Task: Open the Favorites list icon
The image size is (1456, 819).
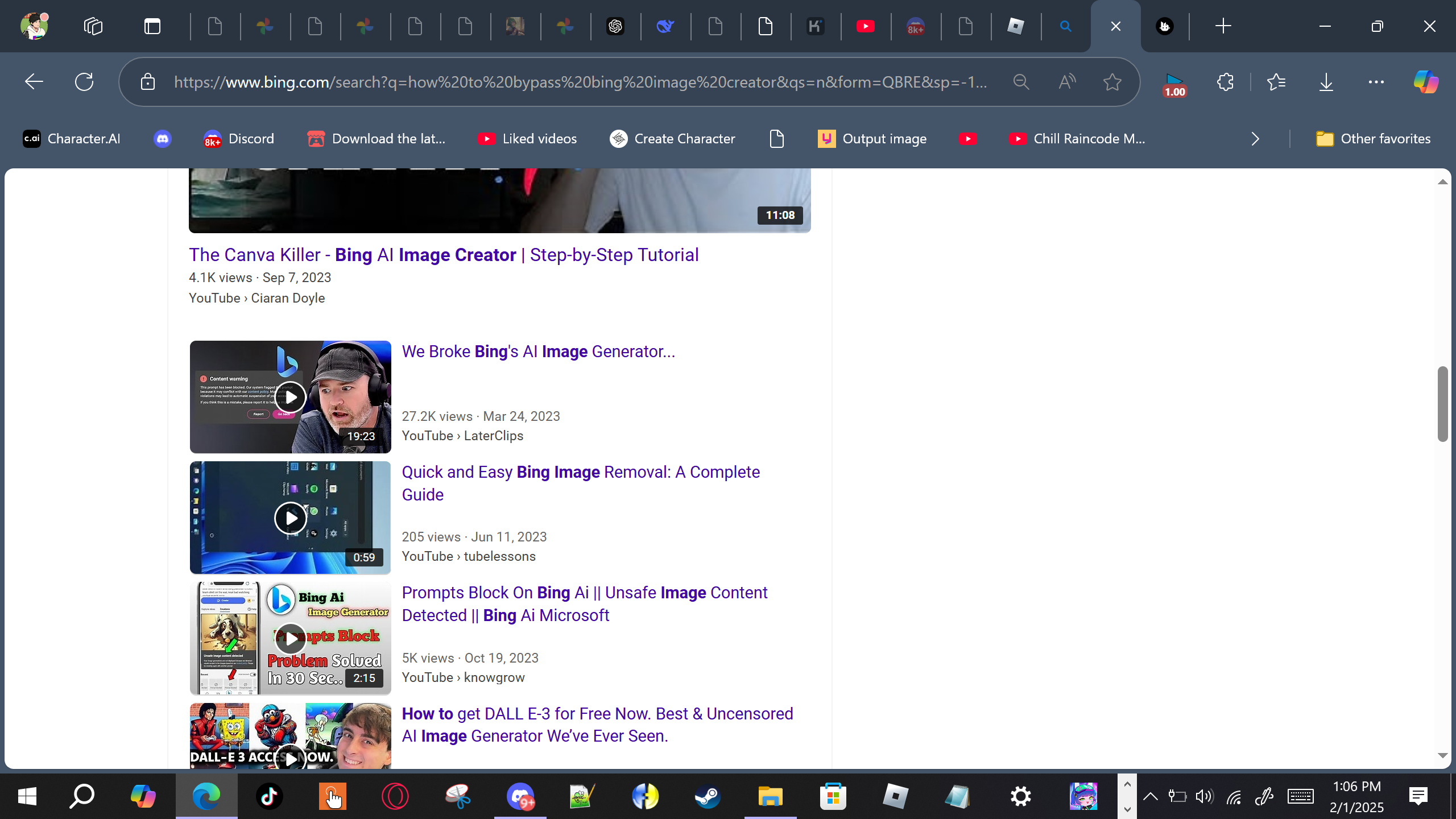Action: point(1276,82)
